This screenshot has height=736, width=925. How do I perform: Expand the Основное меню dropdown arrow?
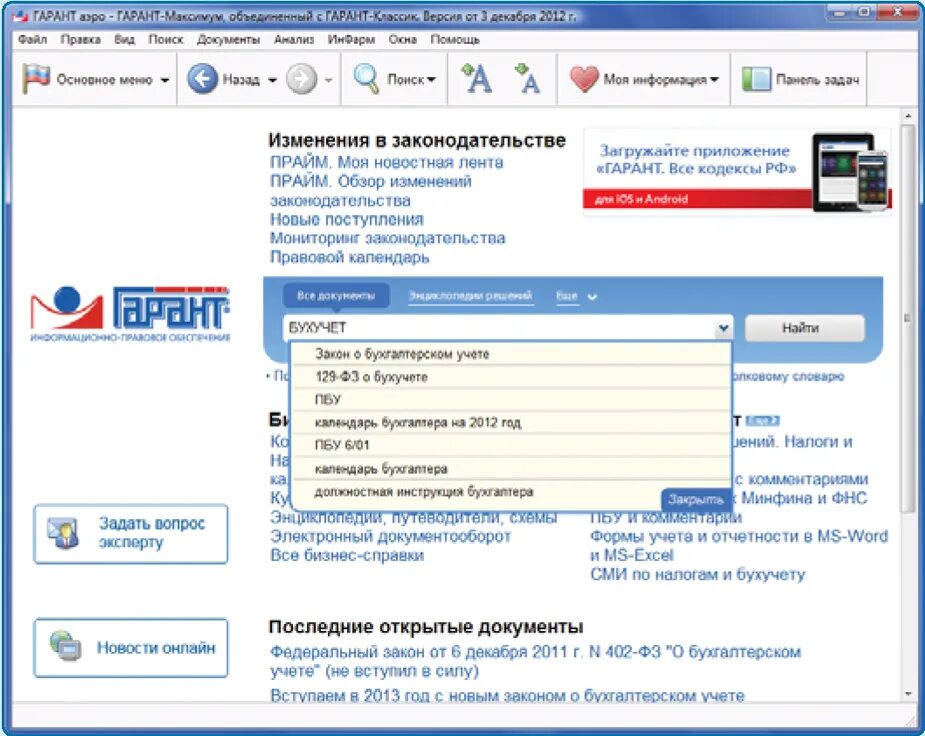click(165, 80)
